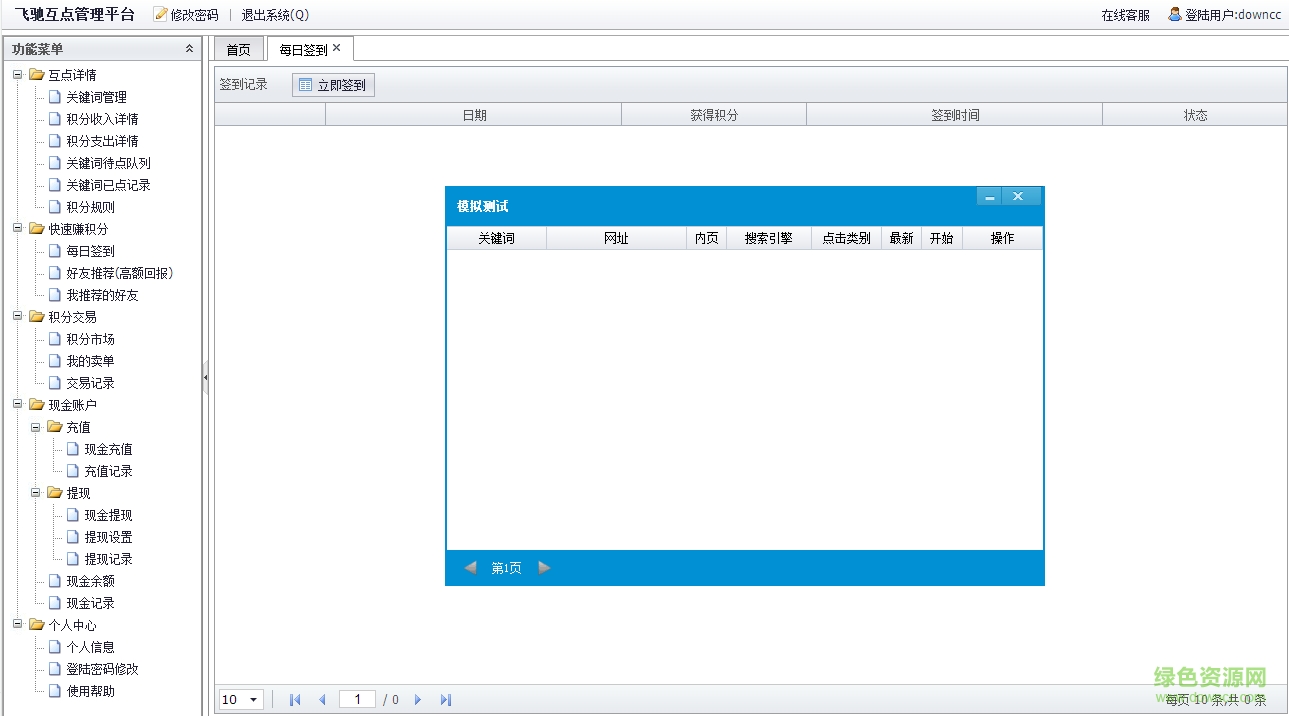Click sidebar splitter collapse handle
This screenshot has height=716, width=1289.
(x=205, y=377)
